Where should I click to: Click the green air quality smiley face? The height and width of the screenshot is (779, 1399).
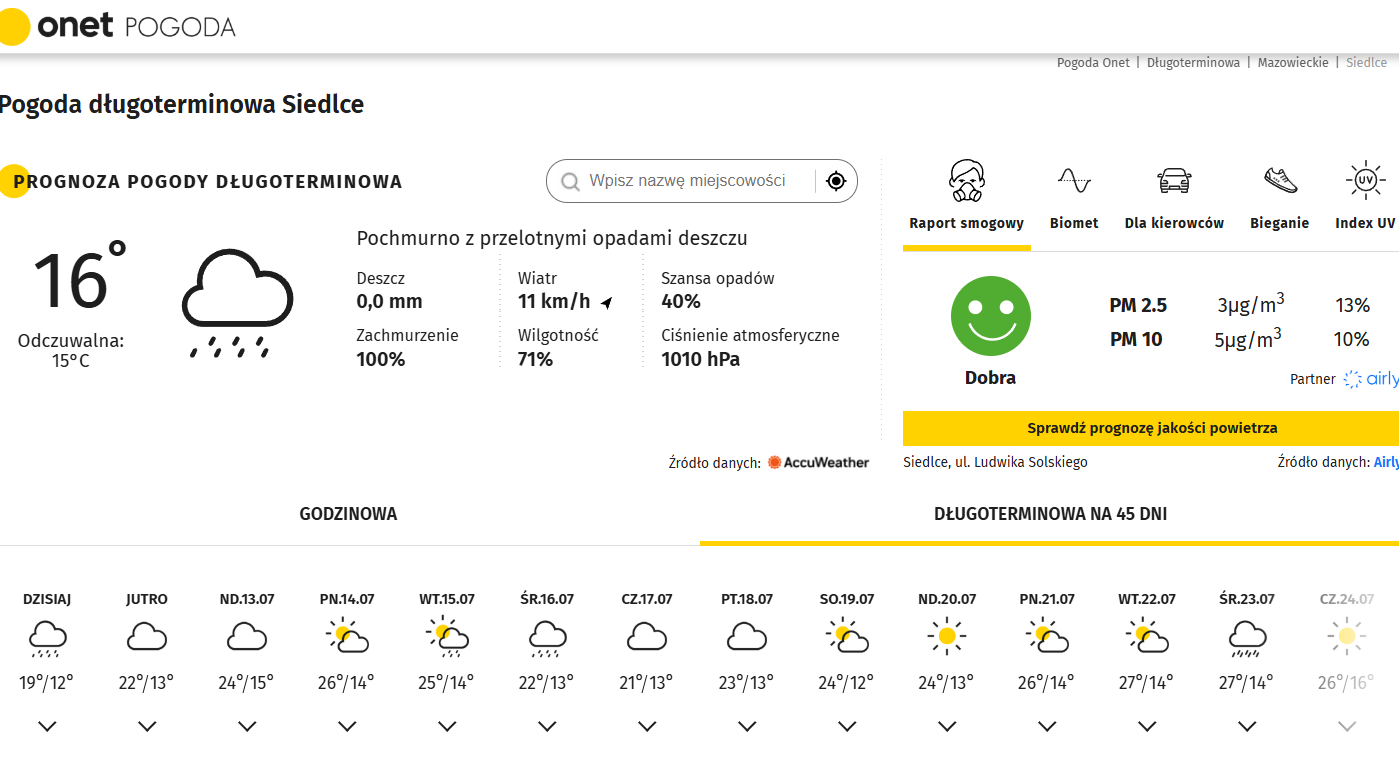click(x=990, y=316)
